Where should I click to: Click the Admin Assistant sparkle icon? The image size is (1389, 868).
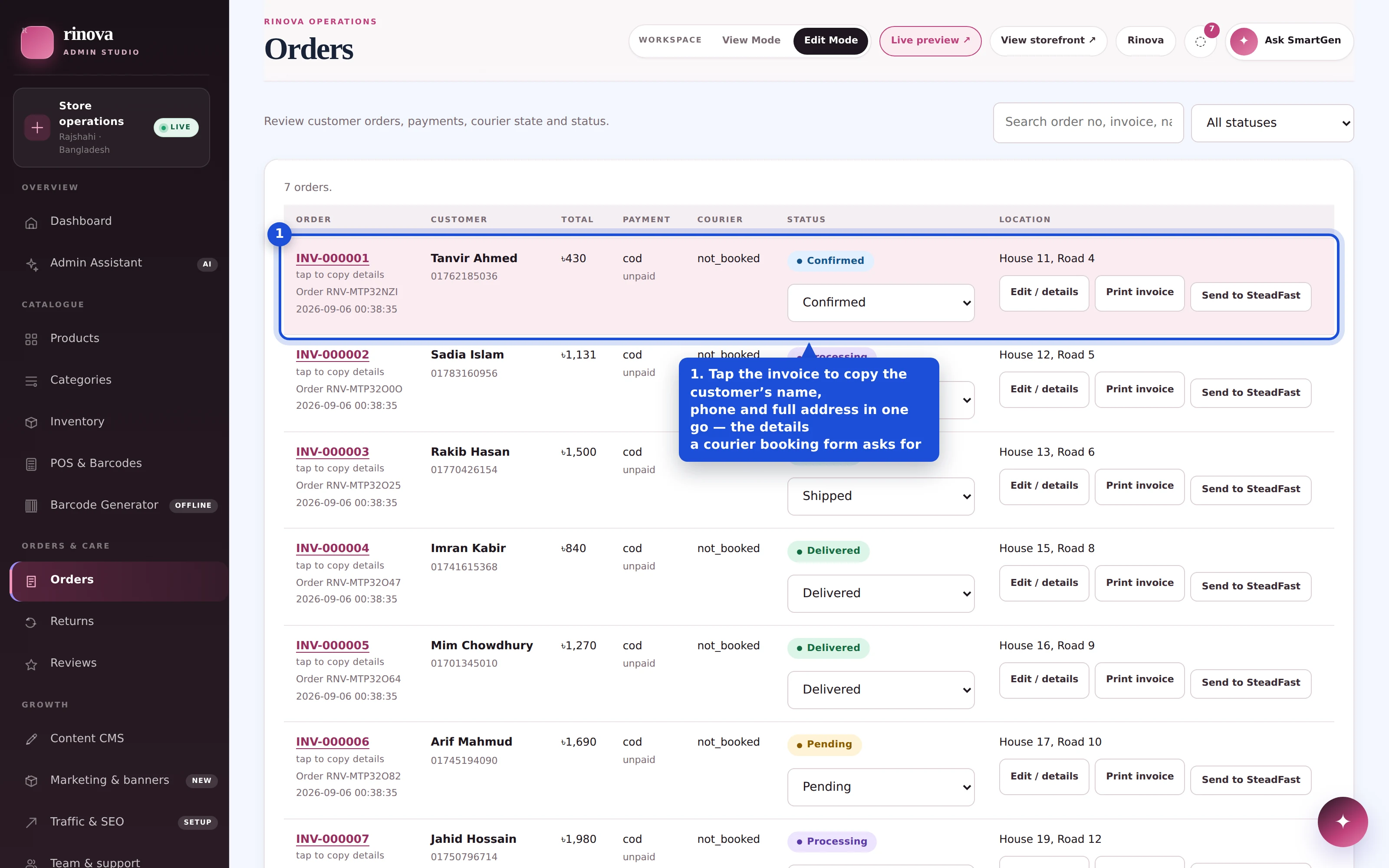pos(32,264)
